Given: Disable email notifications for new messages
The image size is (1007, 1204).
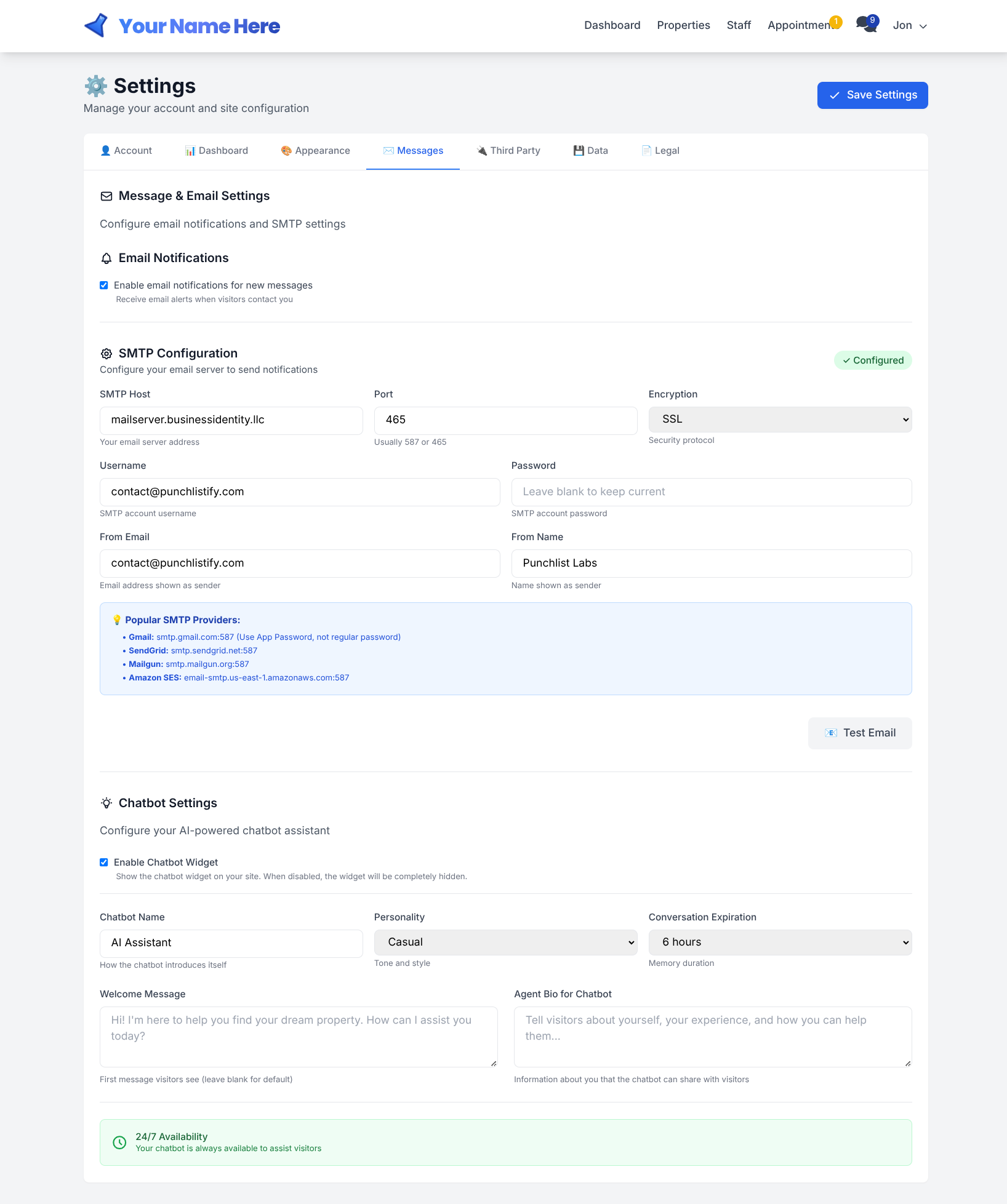Looking at the screenshot, I should (x=105, y=285).
